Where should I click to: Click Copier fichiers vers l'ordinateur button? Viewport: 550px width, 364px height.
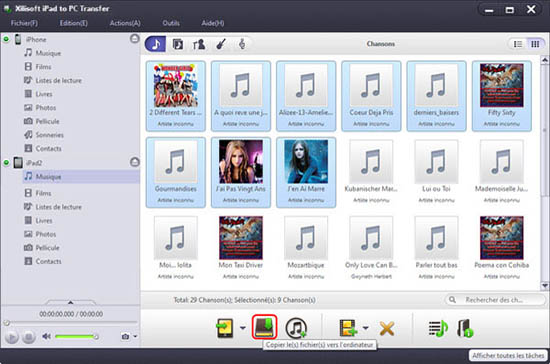tap(264, 327)
